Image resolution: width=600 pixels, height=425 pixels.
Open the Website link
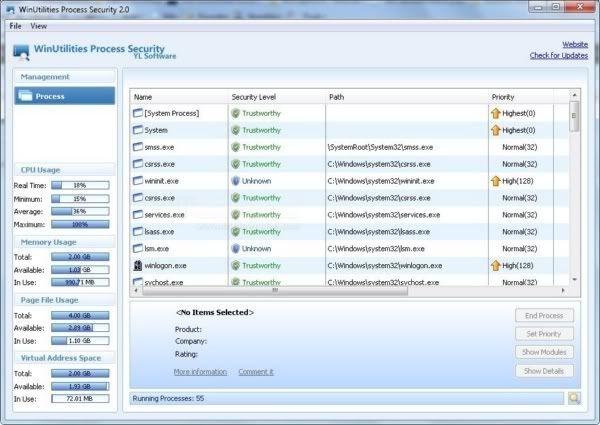575,44
